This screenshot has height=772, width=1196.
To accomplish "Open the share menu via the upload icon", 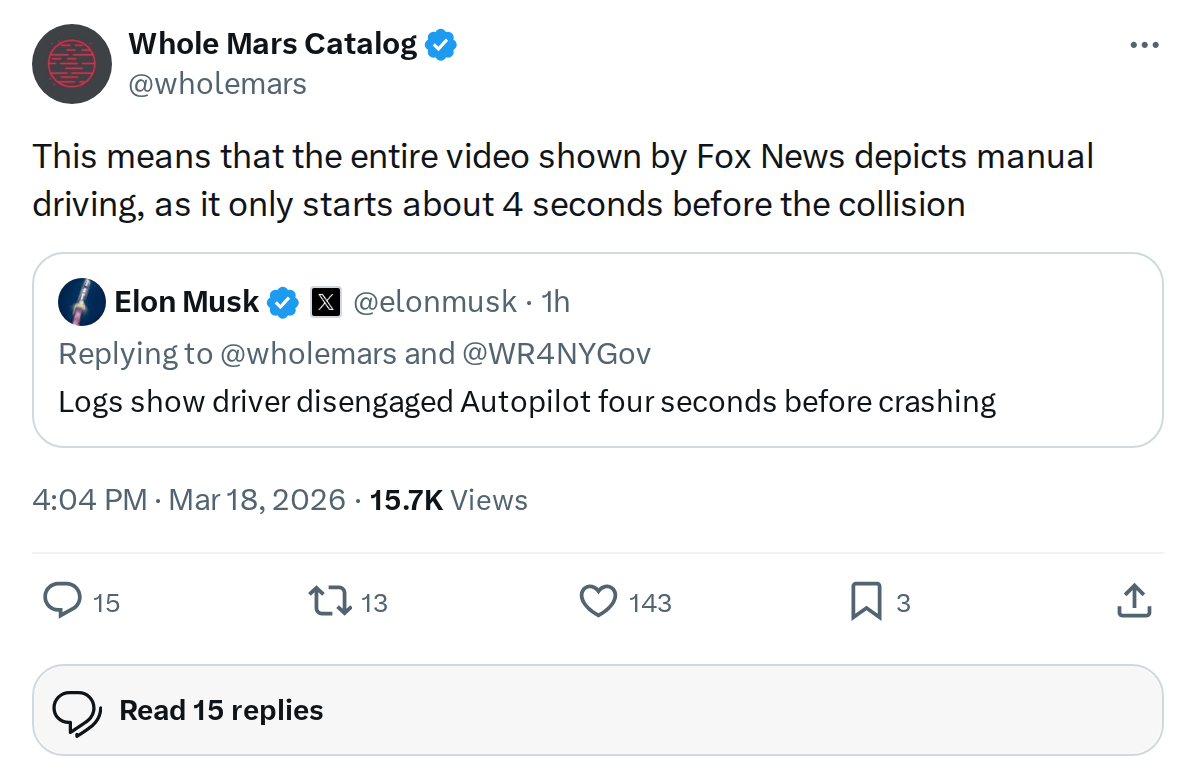I will (x=1134, y=601).
